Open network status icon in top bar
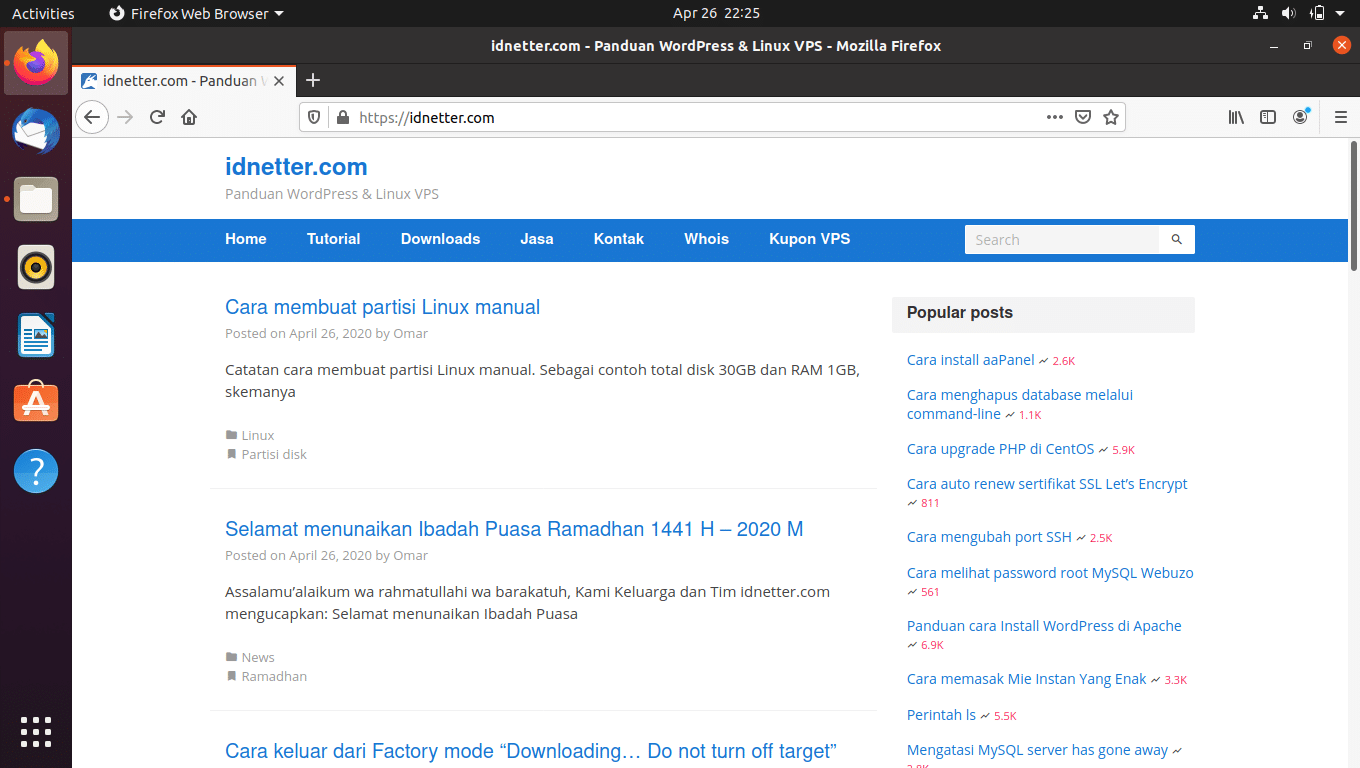1360x768 pixels. click(x=1260, y=13)
